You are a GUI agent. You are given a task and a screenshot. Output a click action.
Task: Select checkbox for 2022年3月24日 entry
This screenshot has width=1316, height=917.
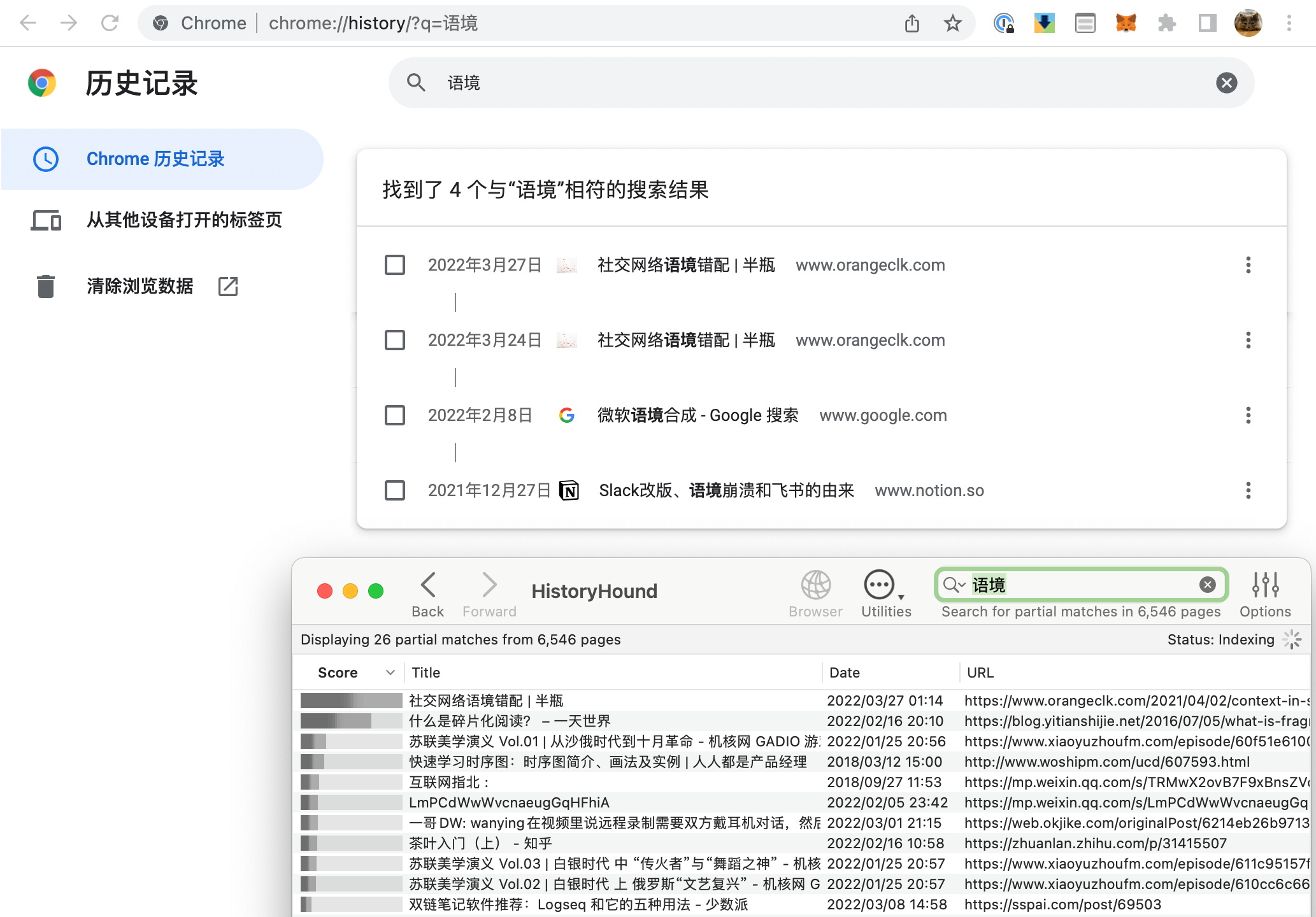pos(395,340)
